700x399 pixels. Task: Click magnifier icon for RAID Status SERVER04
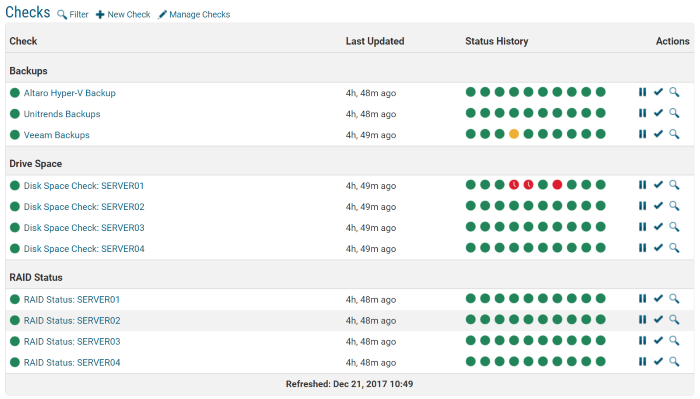[x=674, y=362]
